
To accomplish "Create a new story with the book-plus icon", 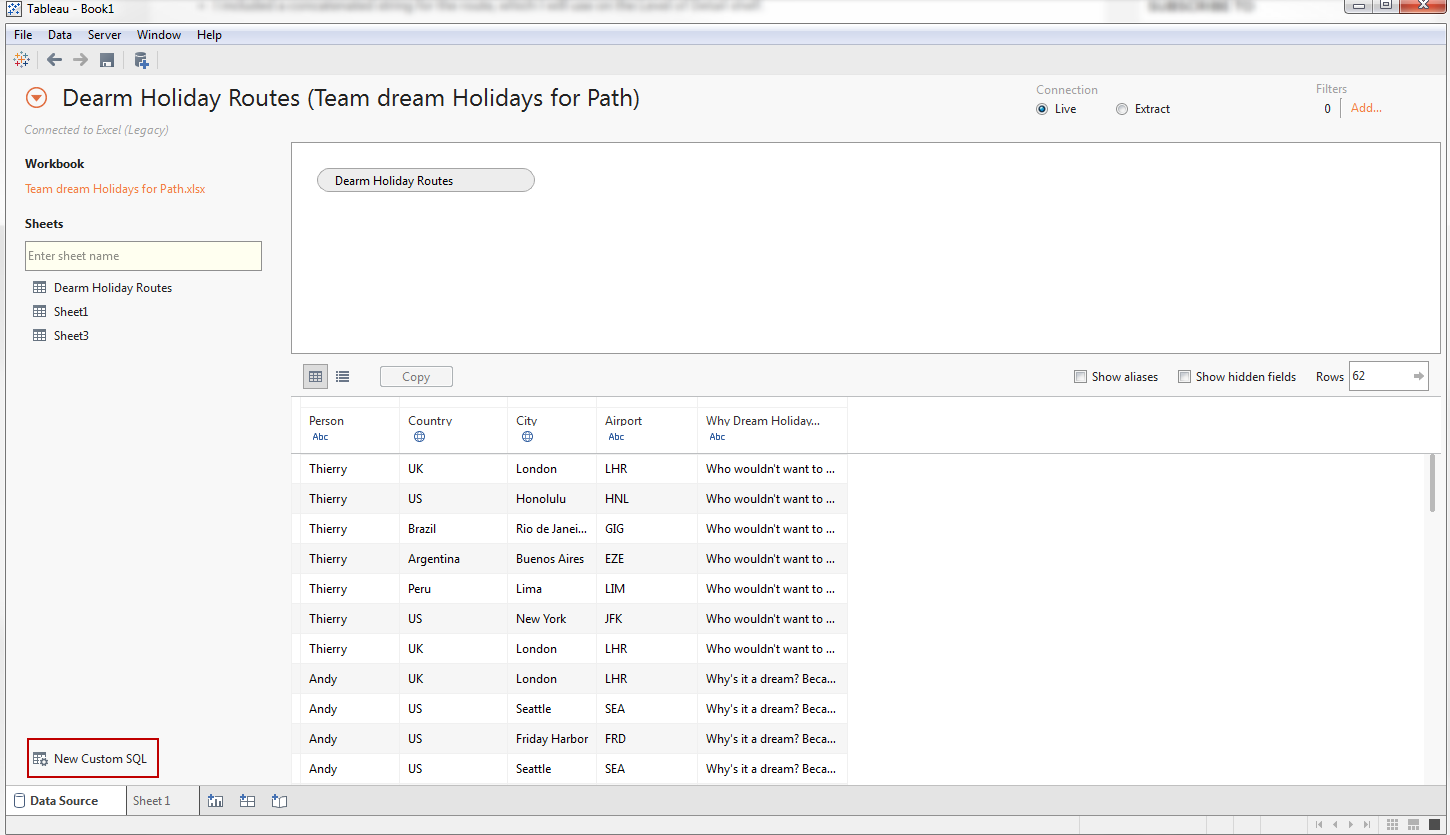I will (x=279, y=801).
